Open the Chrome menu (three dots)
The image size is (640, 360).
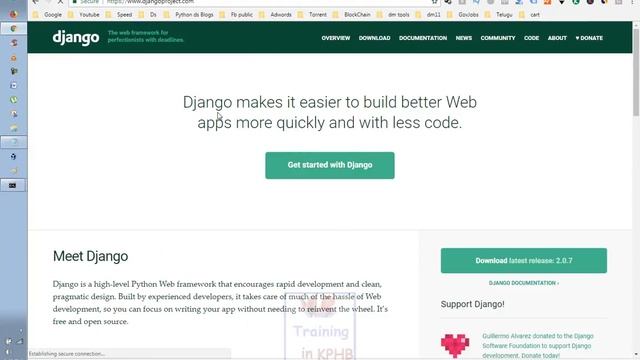point(633,2)
